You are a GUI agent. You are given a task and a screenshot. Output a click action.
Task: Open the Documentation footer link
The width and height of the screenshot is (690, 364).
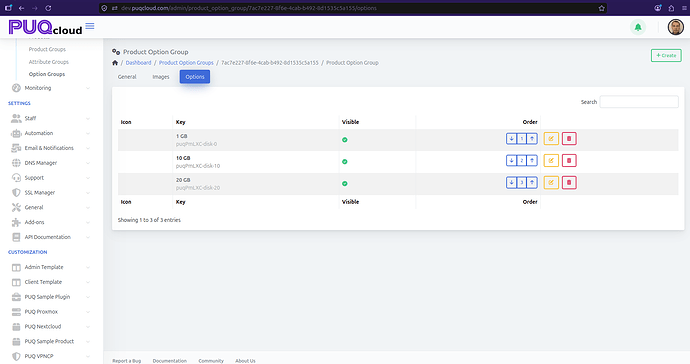point(169,360)
